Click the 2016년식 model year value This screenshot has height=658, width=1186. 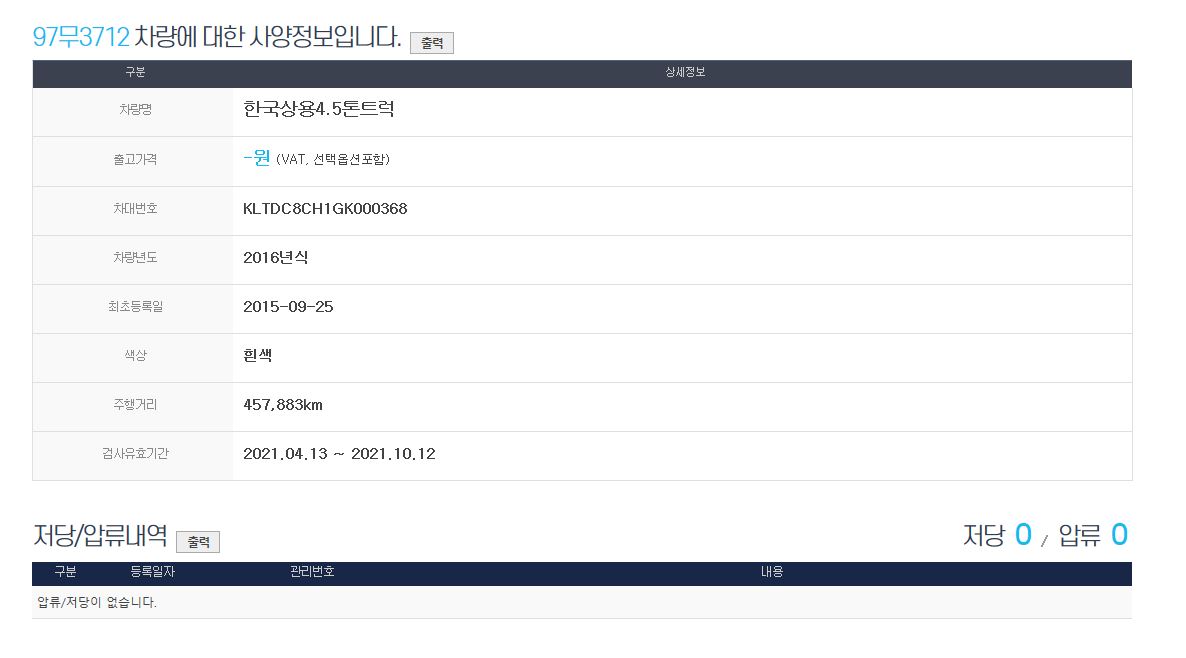point(276,258)
